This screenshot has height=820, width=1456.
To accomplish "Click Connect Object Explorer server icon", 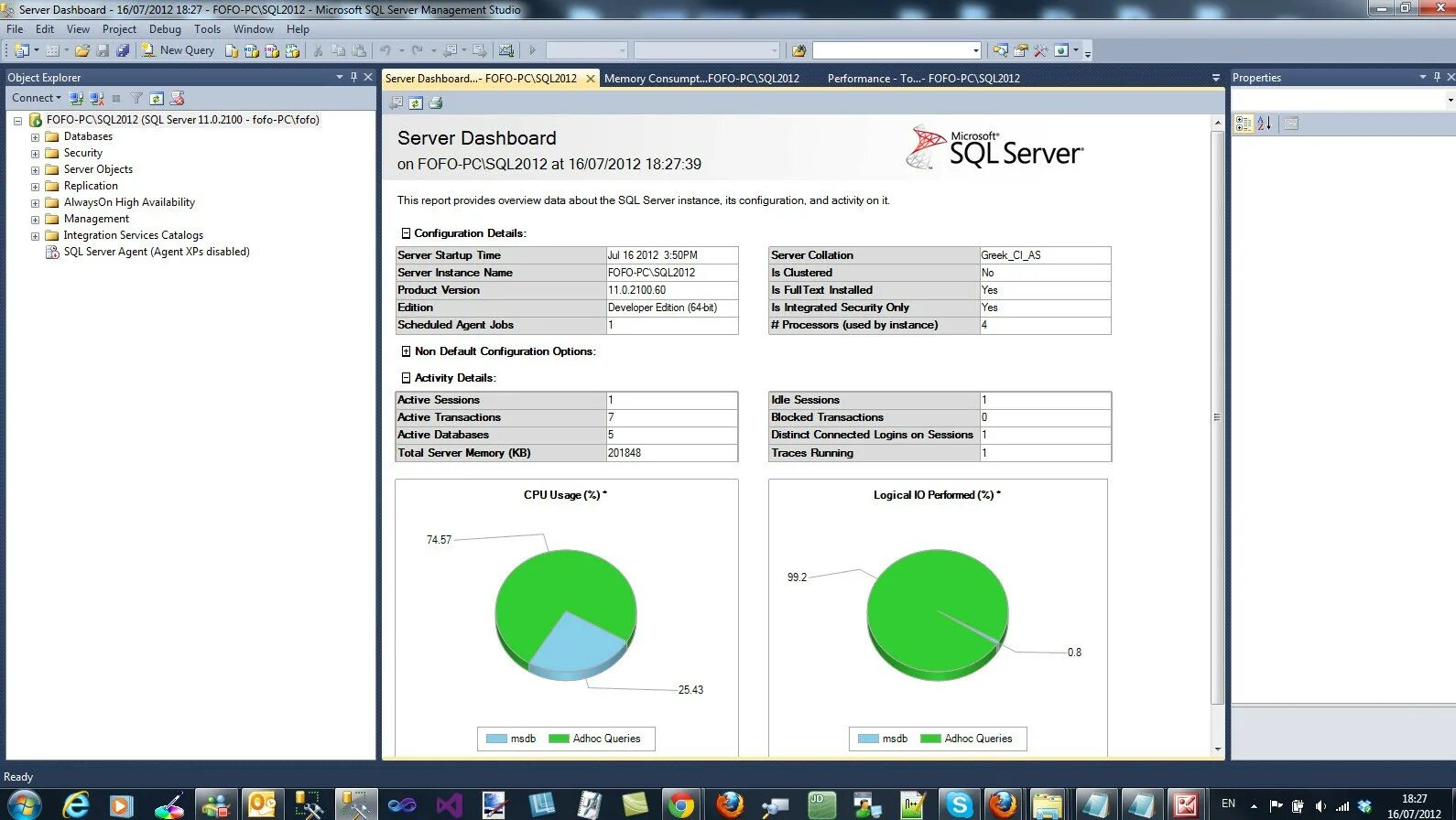I will click(x=76, y=98).
